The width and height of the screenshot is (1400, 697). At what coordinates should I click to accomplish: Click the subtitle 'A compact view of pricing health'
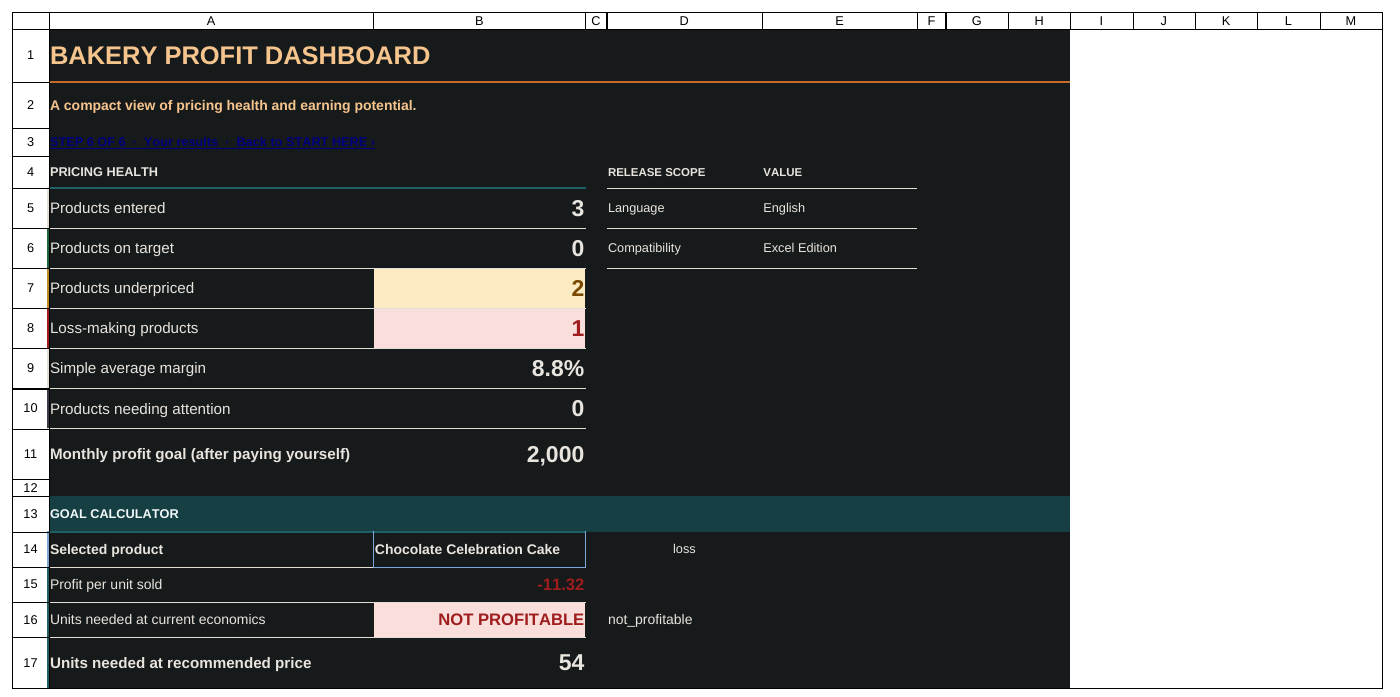(233, 105)
